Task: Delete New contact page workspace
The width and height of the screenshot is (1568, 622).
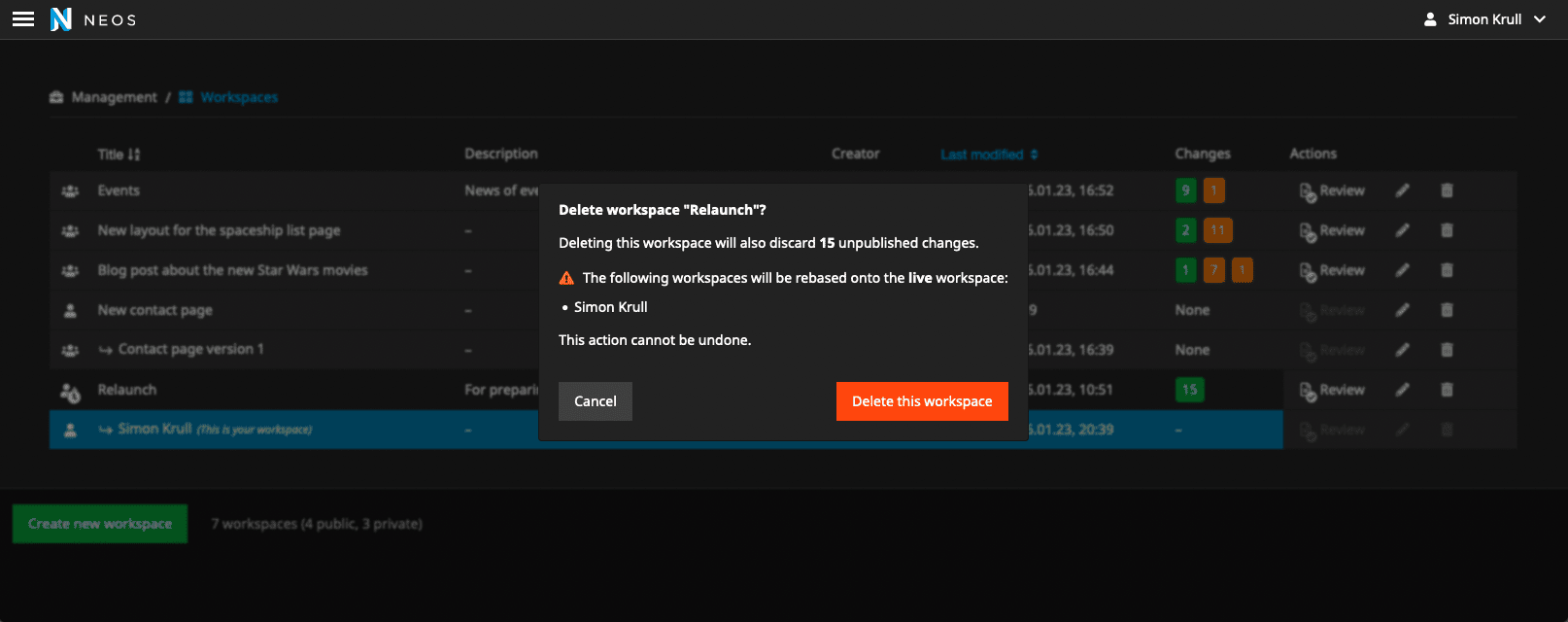Action: coord(1447,310)
